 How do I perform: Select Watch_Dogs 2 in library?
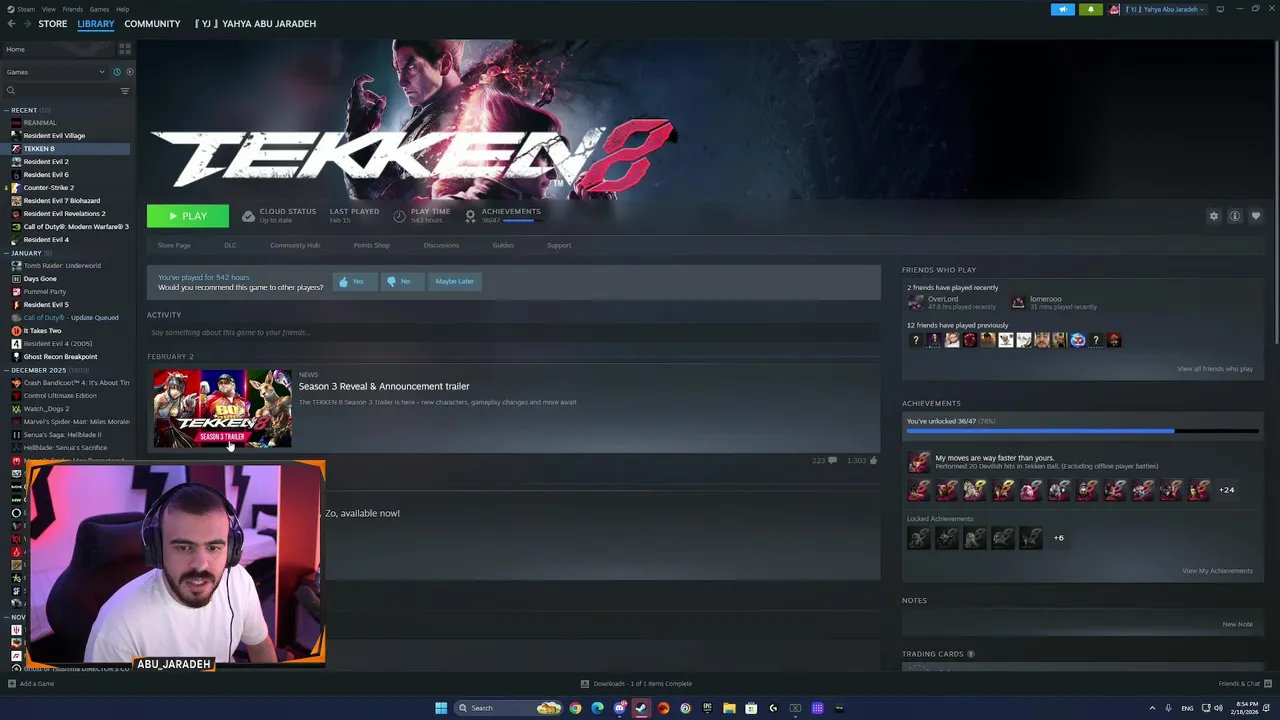(46, 409)
